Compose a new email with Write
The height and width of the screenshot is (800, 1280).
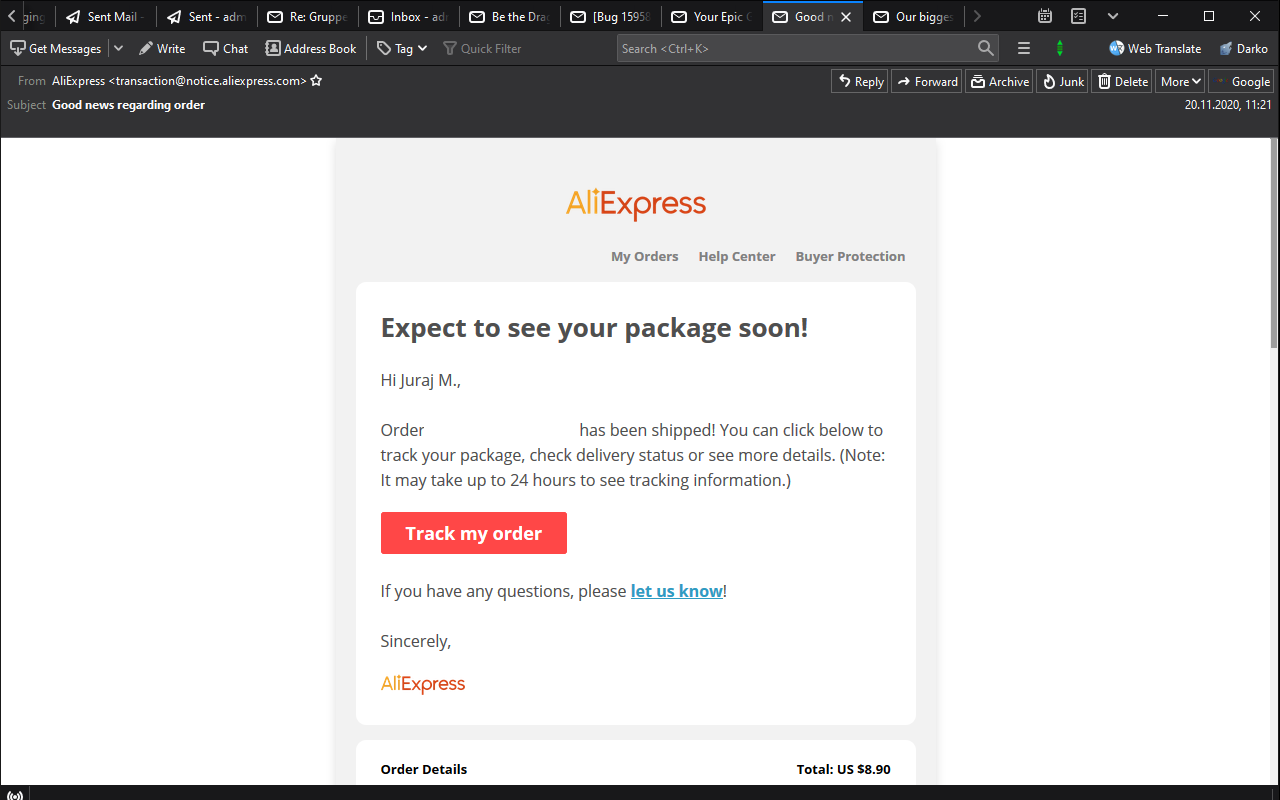162,48
